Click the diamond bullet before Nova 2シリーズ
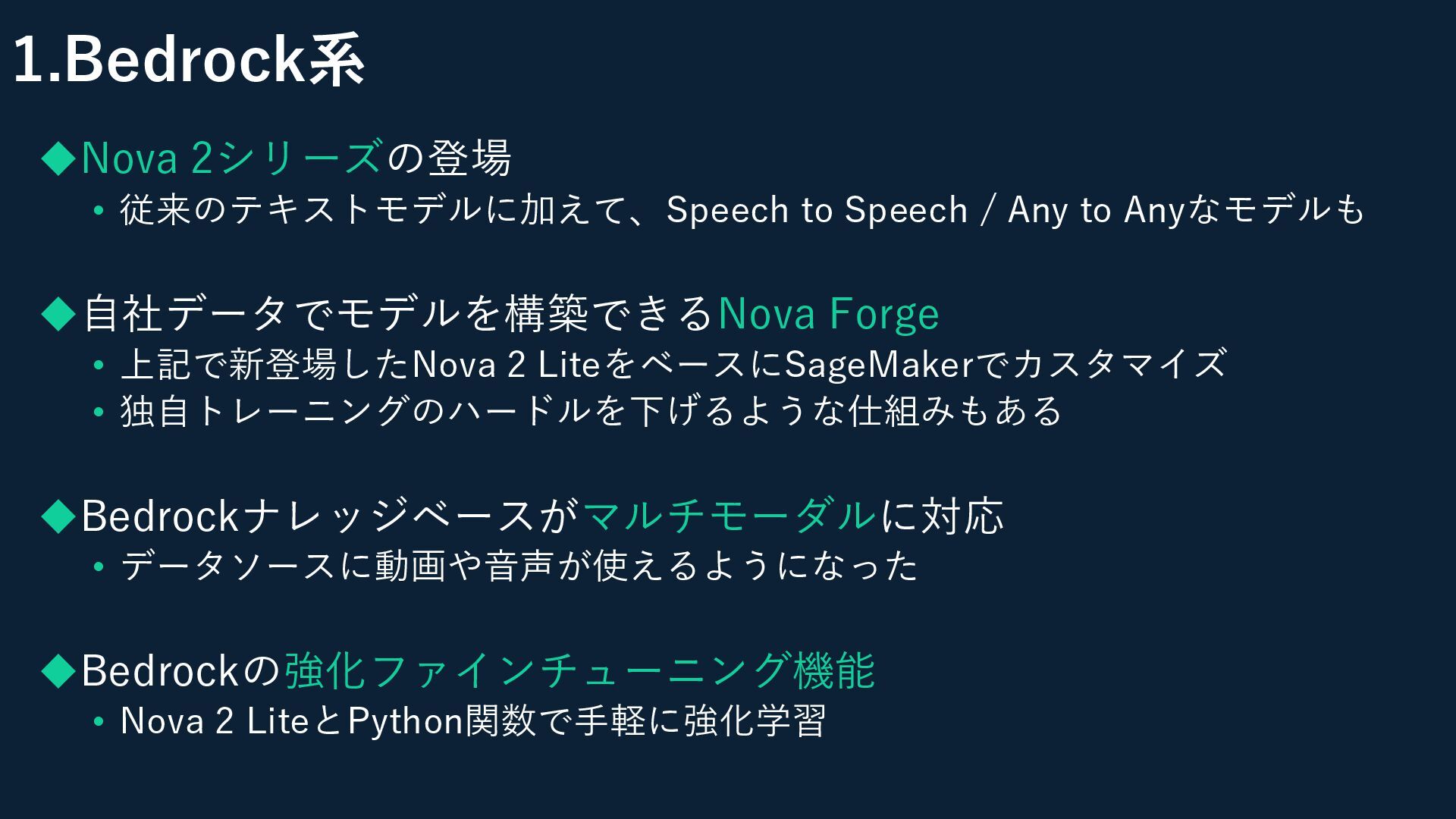This screenshot has height=819, width=1456. (x=58, y=158)
